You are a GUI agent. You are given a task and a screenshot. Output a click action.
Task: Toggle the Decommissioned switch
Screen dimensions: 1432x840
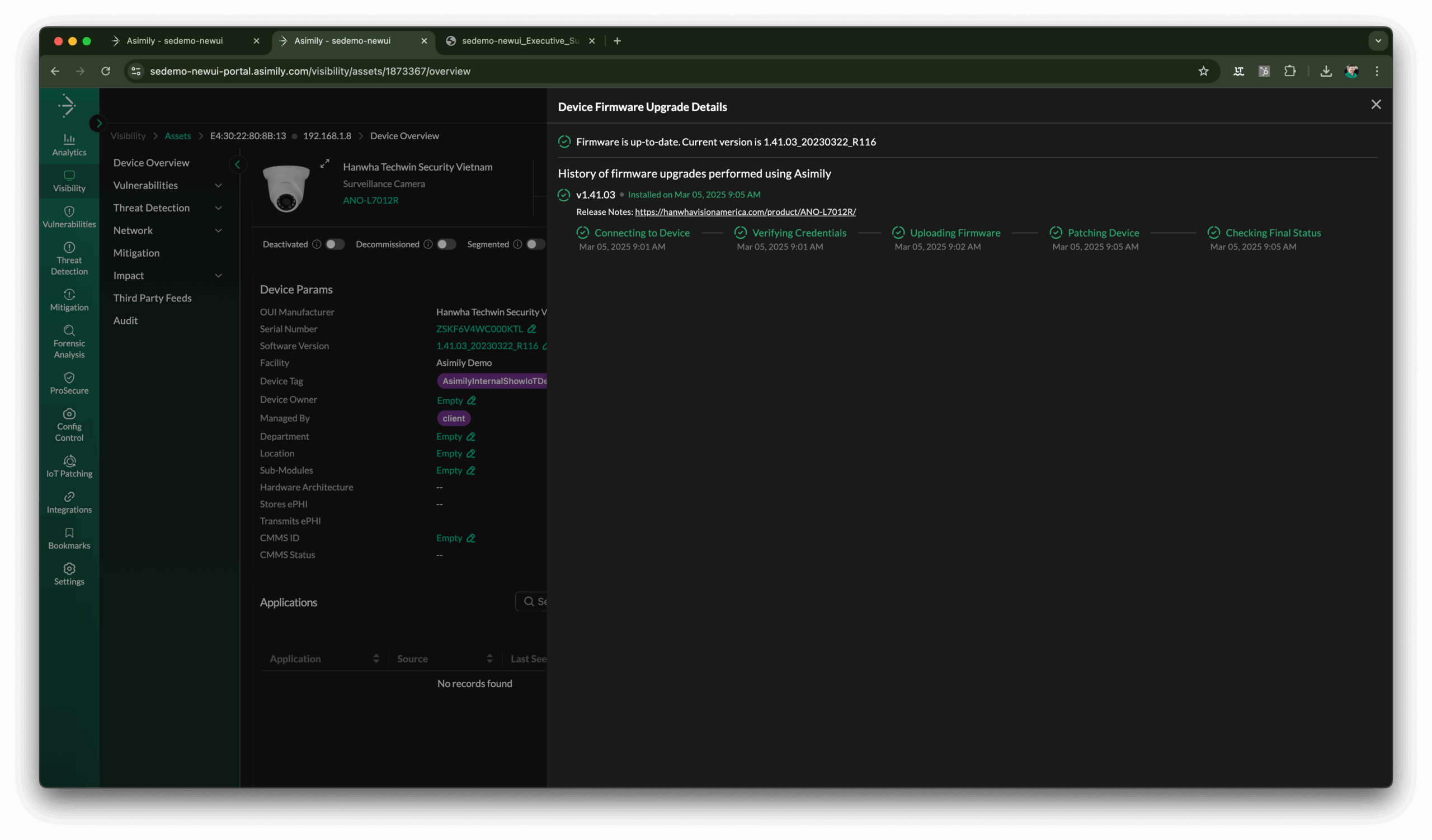(446, 244)
